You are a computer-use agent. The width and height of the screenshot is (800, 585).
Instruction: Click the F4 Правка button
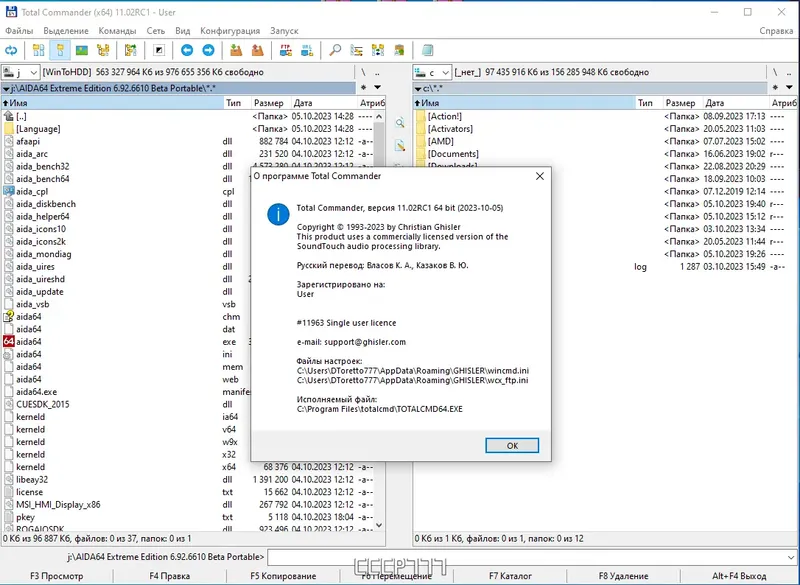pos(169,576)
